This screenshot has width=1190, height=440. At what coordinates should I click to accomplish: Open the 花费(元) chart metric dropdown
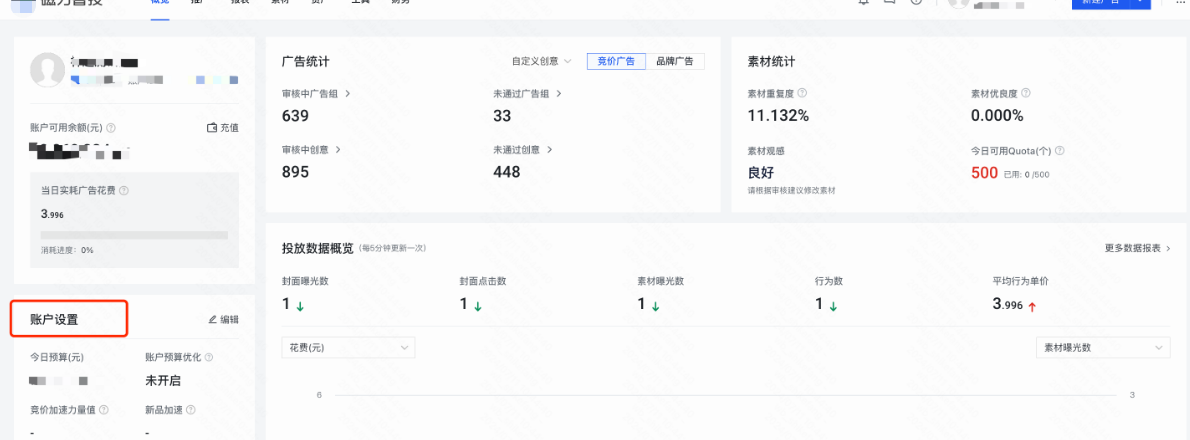pyautogui.click(x=348, y=347)
